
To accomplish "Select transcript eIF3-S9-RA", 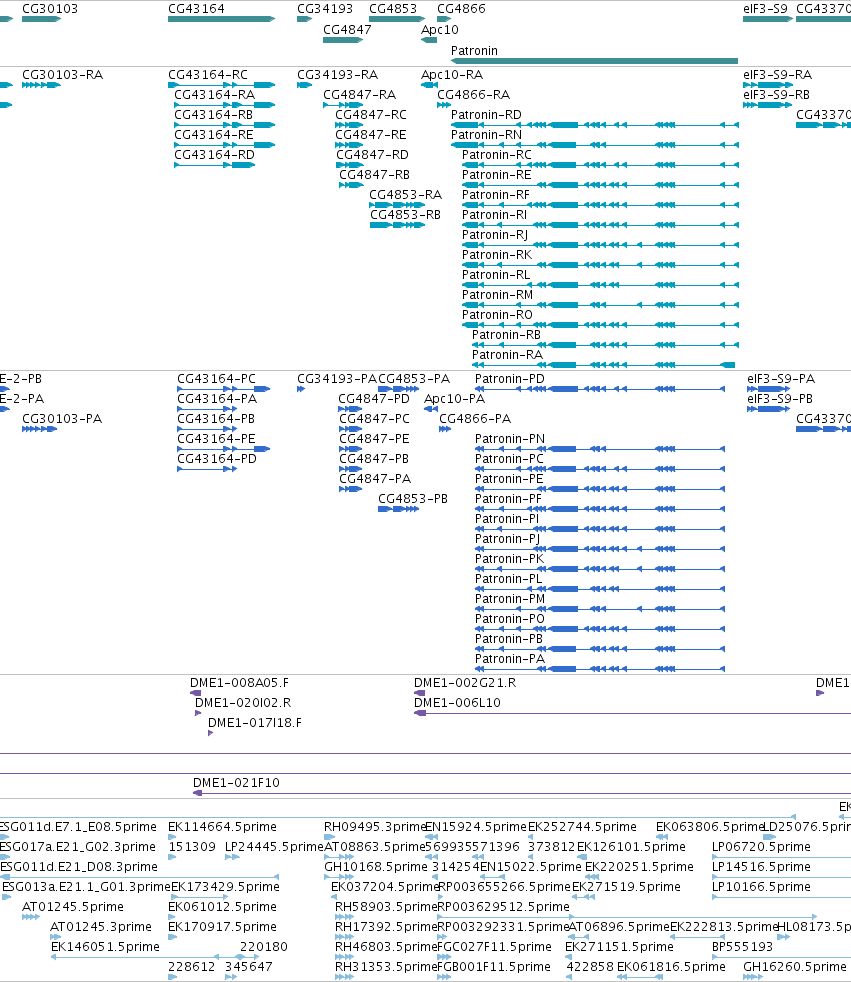I will tap(777, 75).
